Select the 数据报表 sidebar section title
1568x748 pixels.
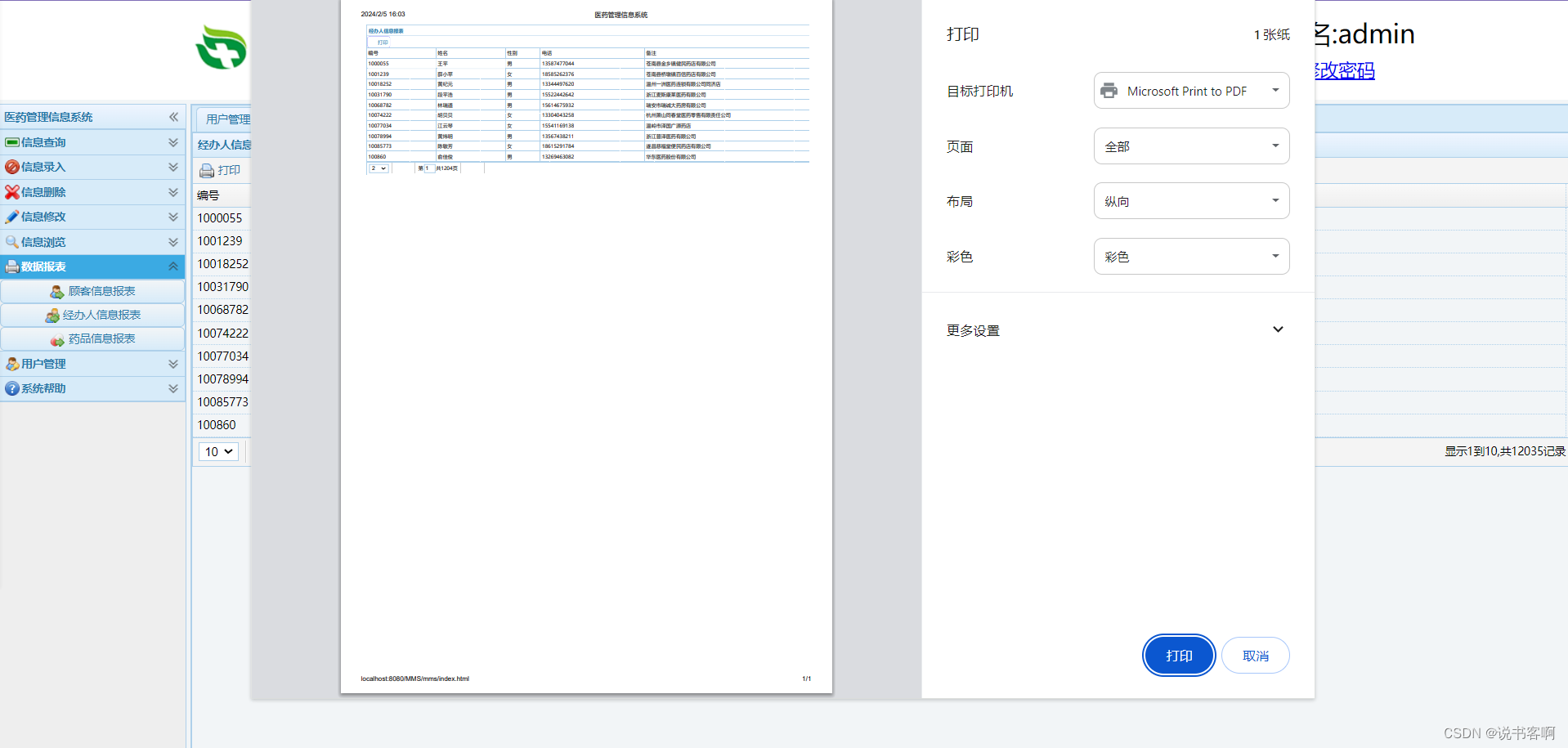pos(43,267)
